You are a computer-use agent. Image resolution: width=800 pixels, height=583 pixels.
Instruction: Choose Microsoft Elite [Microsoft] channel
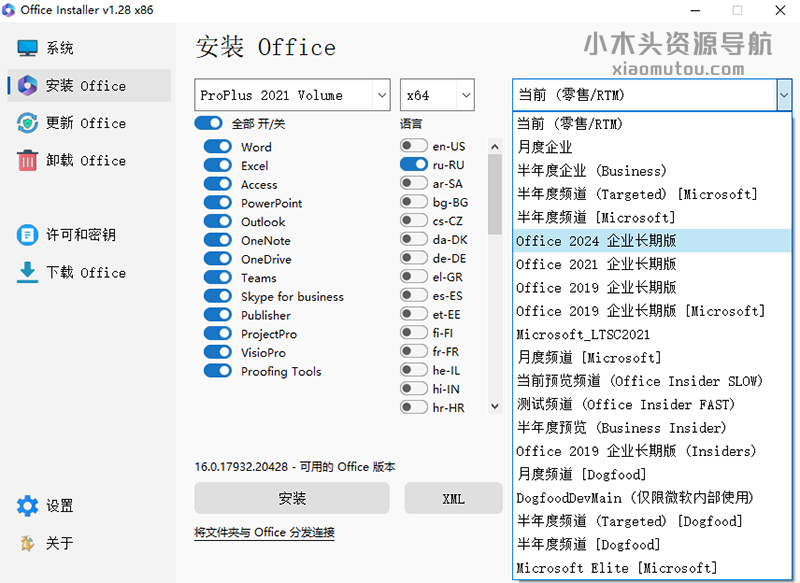point(652,568)
